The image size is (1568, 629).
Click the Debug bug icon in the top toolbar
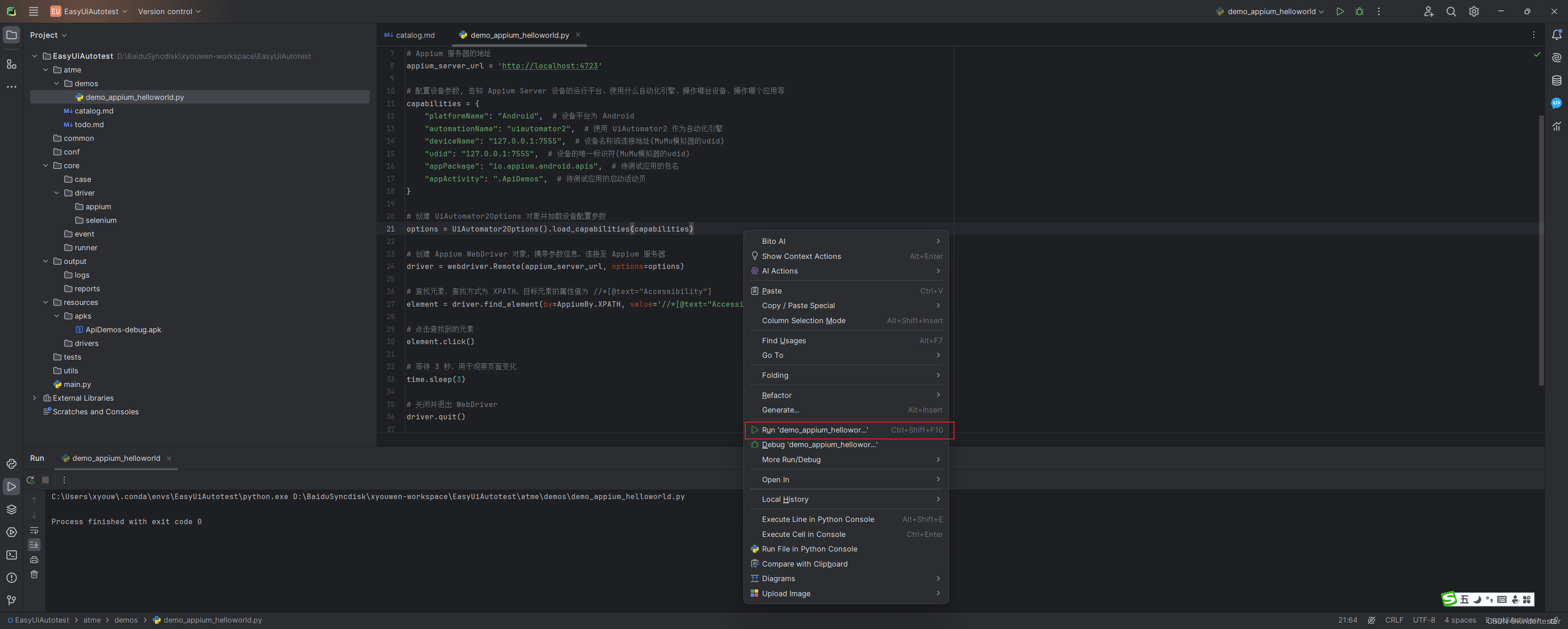point(1359,11)
